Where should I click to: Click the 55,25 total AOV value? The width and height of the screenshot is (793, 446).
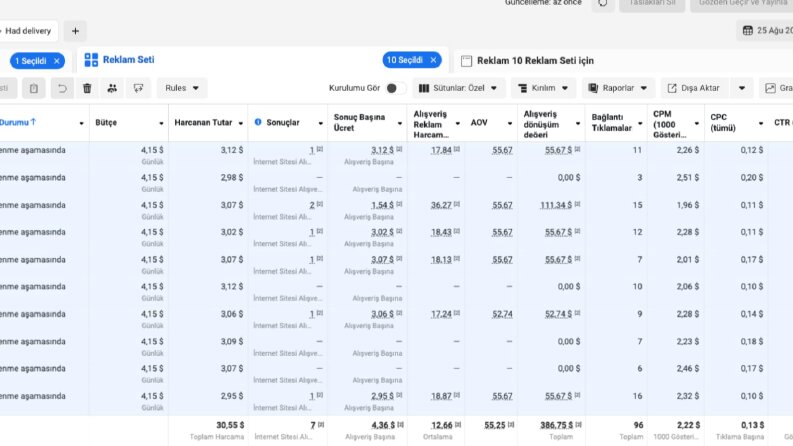[x=494, y=425]
